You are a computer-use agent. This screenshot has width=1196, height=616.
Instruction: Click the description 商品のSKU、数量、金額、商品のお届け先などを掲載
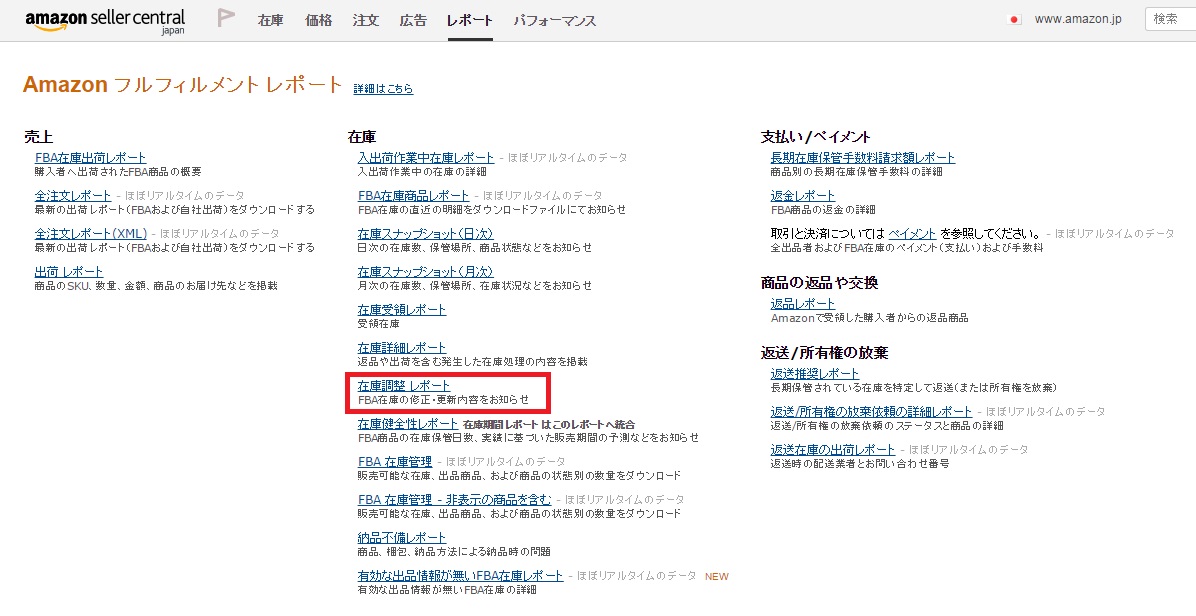coord(156,286)
